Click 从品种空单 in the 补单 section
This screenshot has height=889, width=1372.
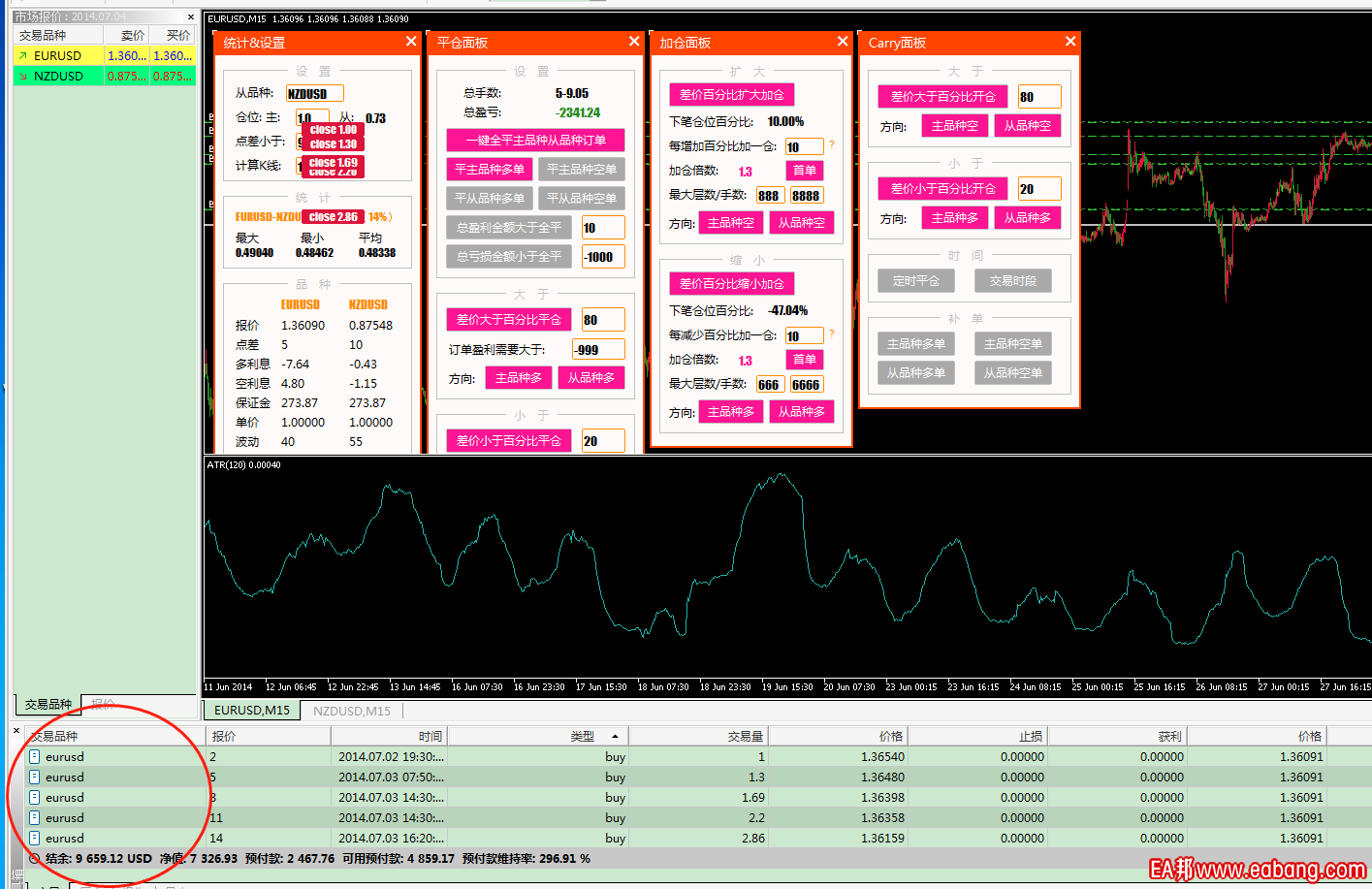pos(1013,373)
